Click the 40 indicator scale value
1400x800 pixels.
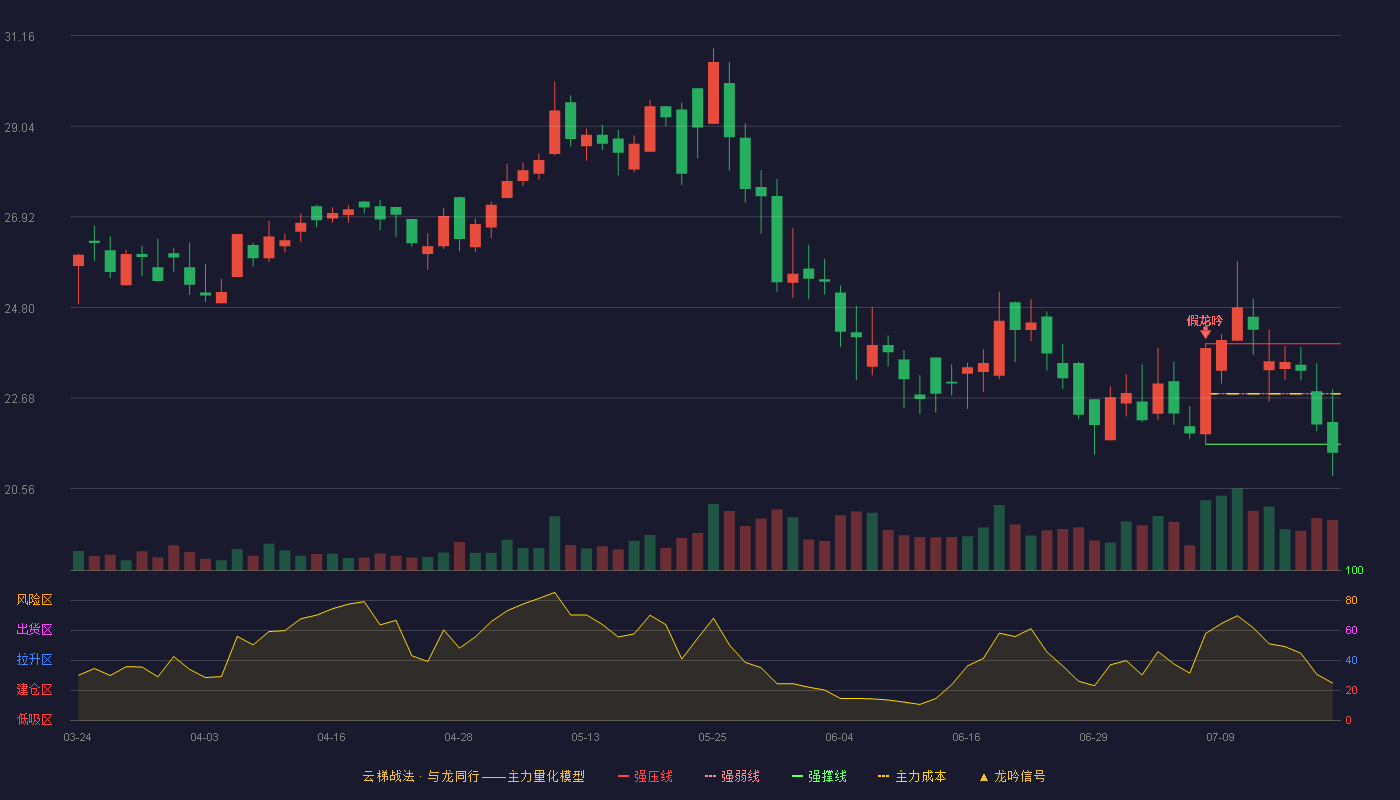pyautogui.click(x=1351, y=660)
